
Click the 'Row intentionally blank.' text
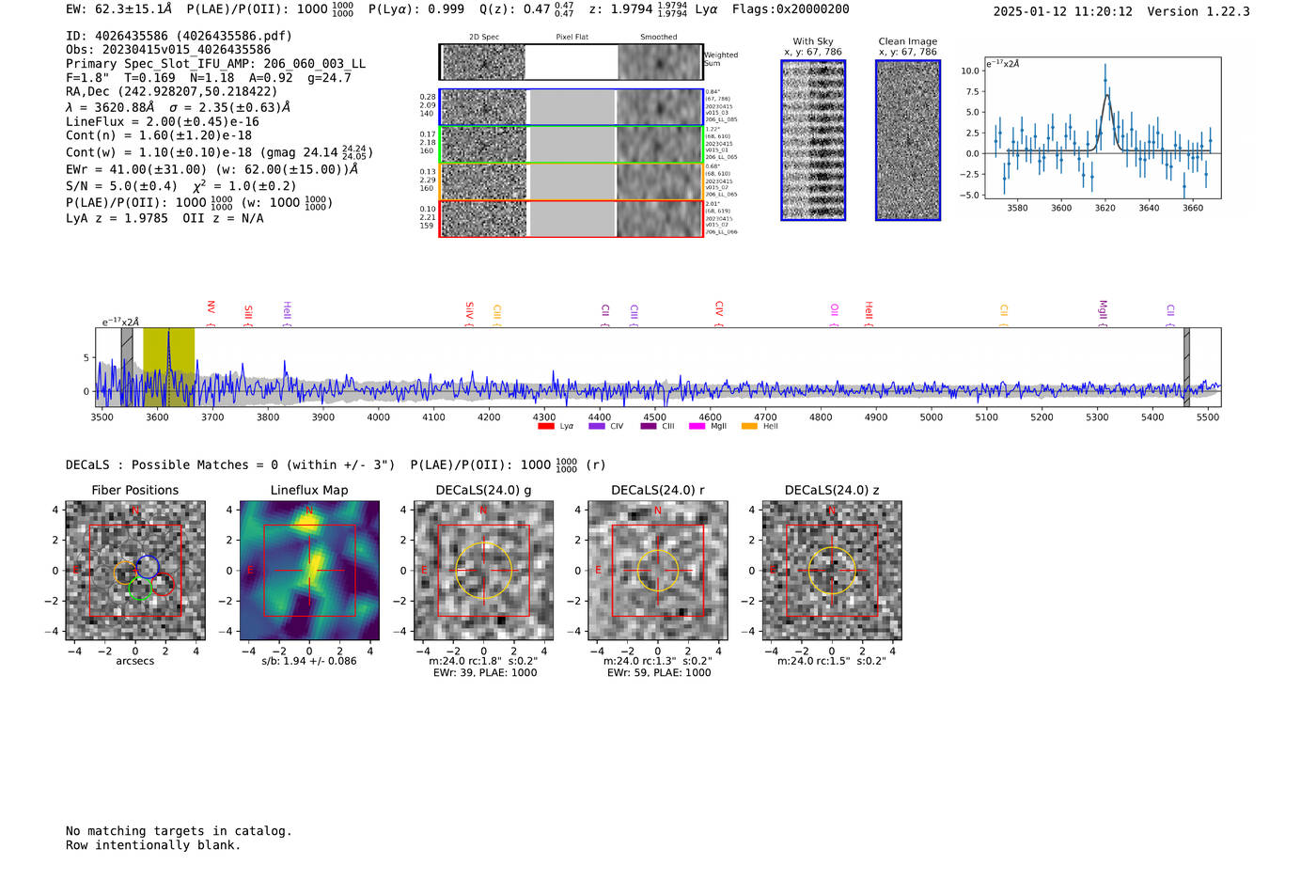[153, 845]
